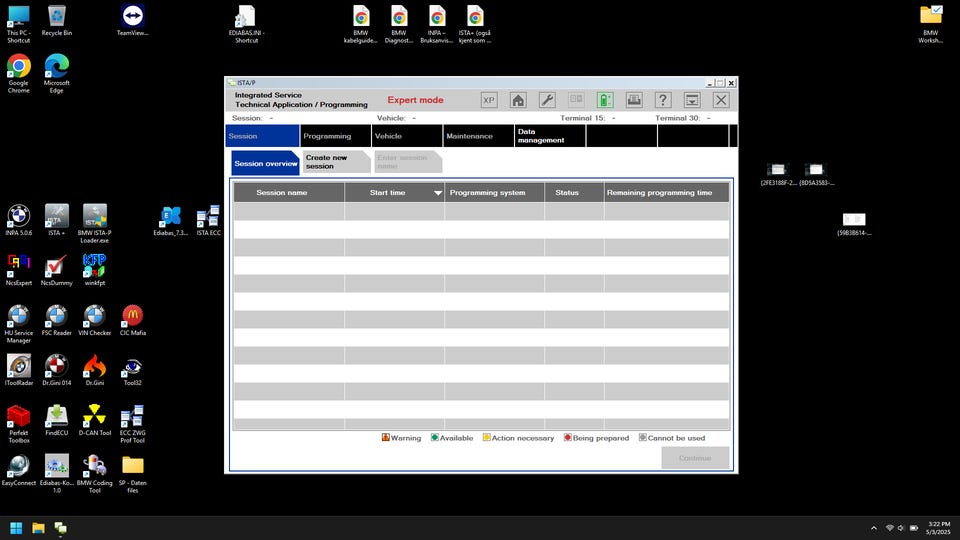The height and width of the screenshot is (540, 960).
Task: Launch FSC Reader desktop icon
Action: tap(56, 321)
